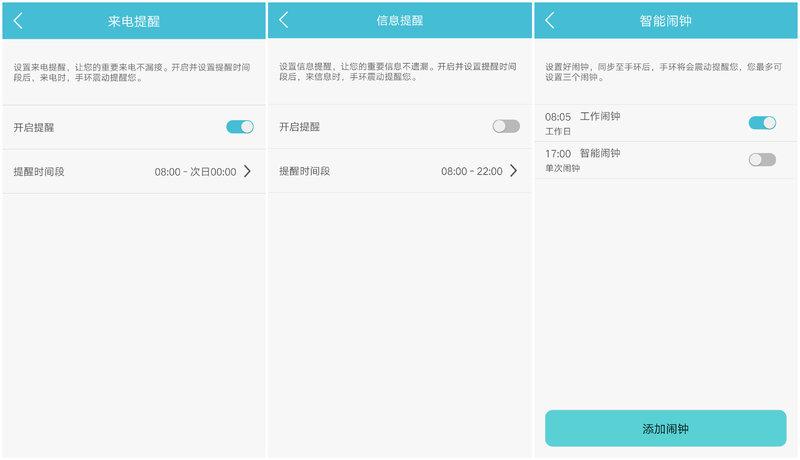The width and height of the screenshot is (800, 460).
Task: Open chevron beside 08:00 - 22:00
Action: (513, 171)
